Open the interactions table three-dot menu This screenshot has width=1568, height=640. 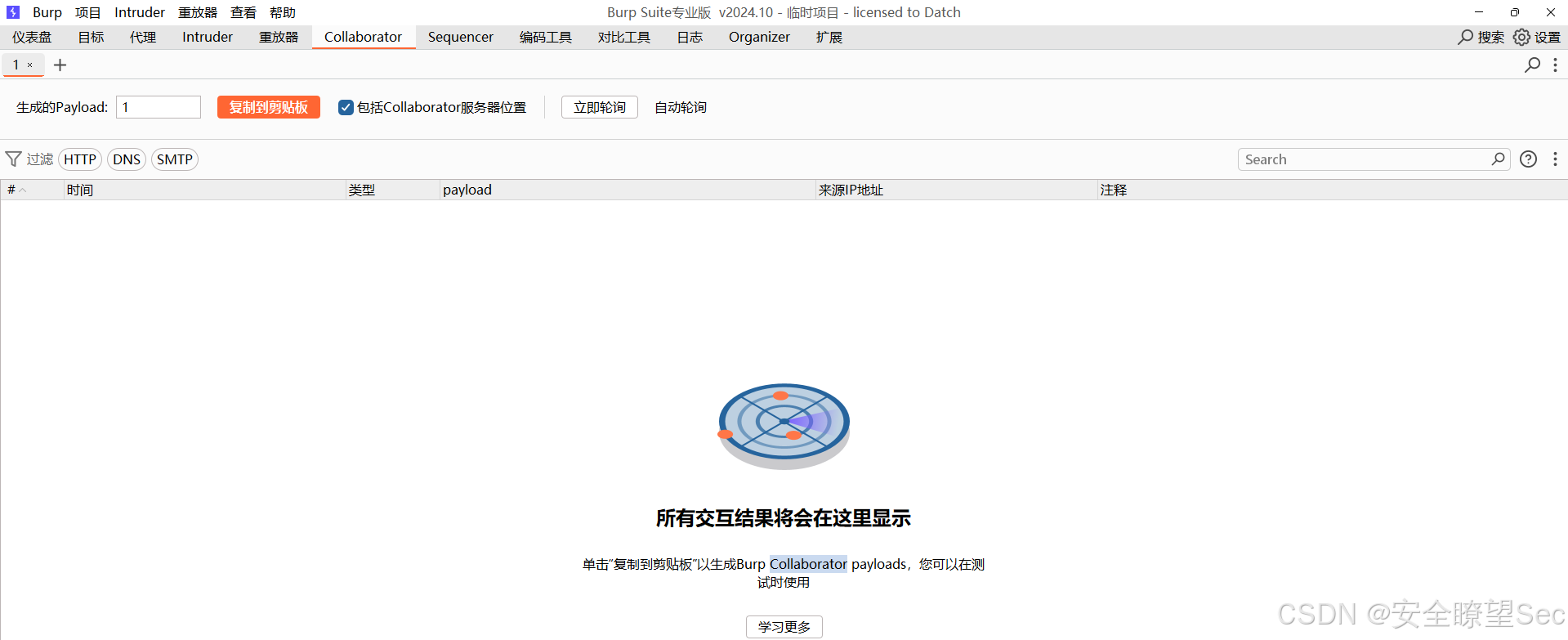pos(1555,159)
